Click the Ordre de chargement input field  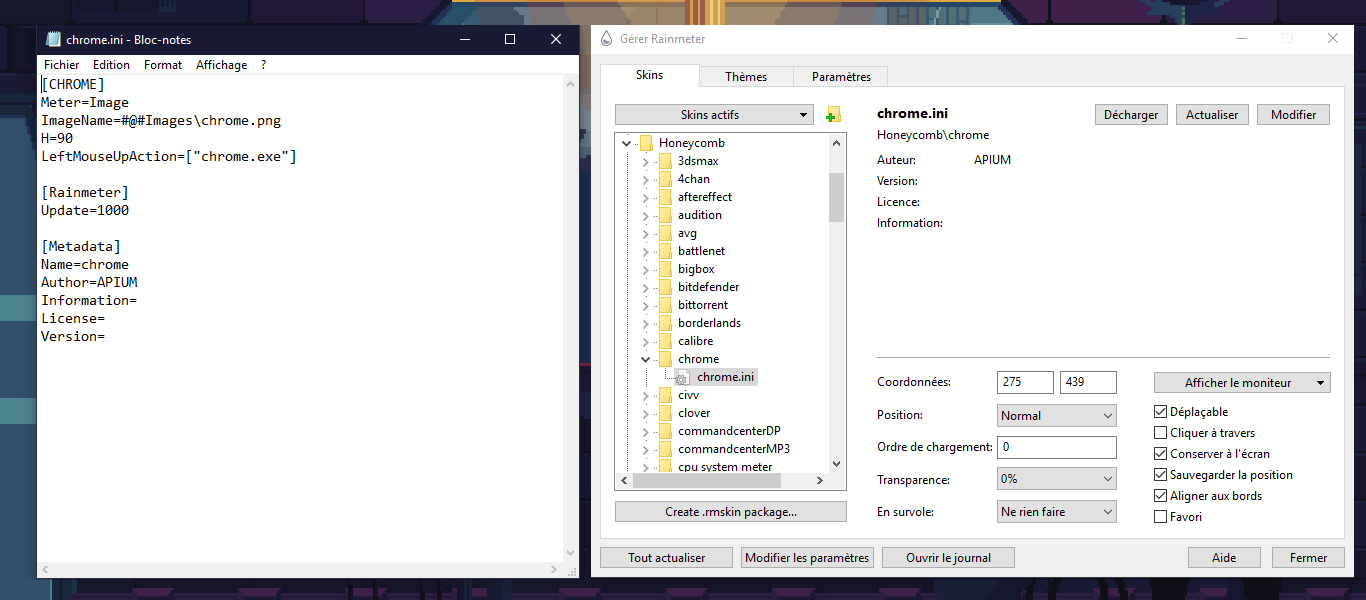[x=1056, y=447]
